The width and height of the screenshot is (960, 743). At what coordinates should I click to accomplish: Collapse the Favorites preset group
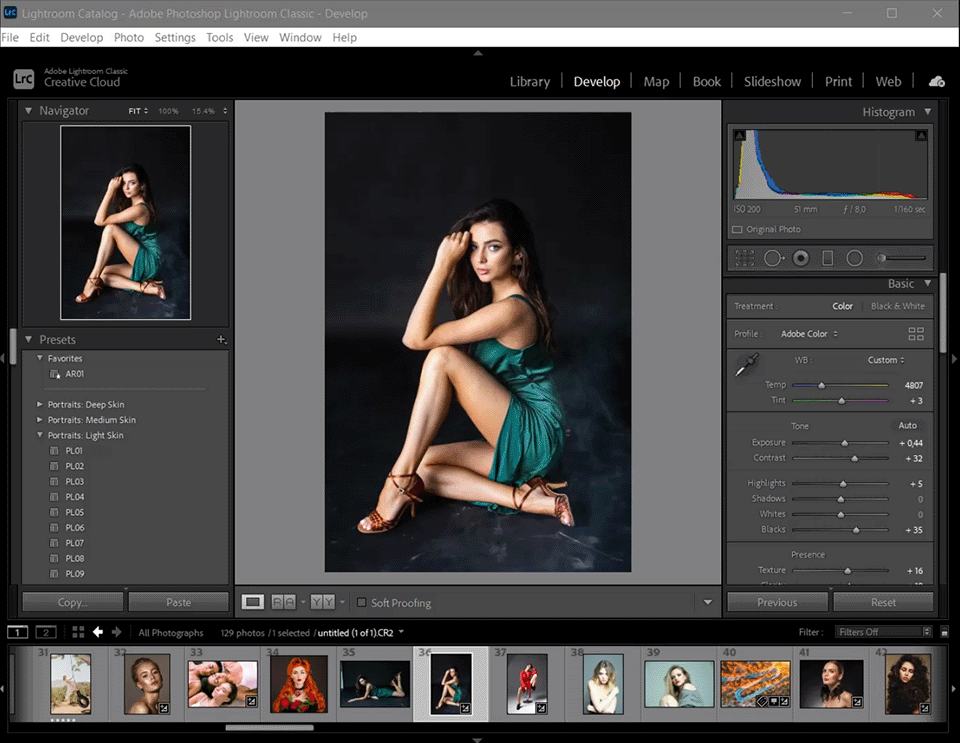[40, 358]
